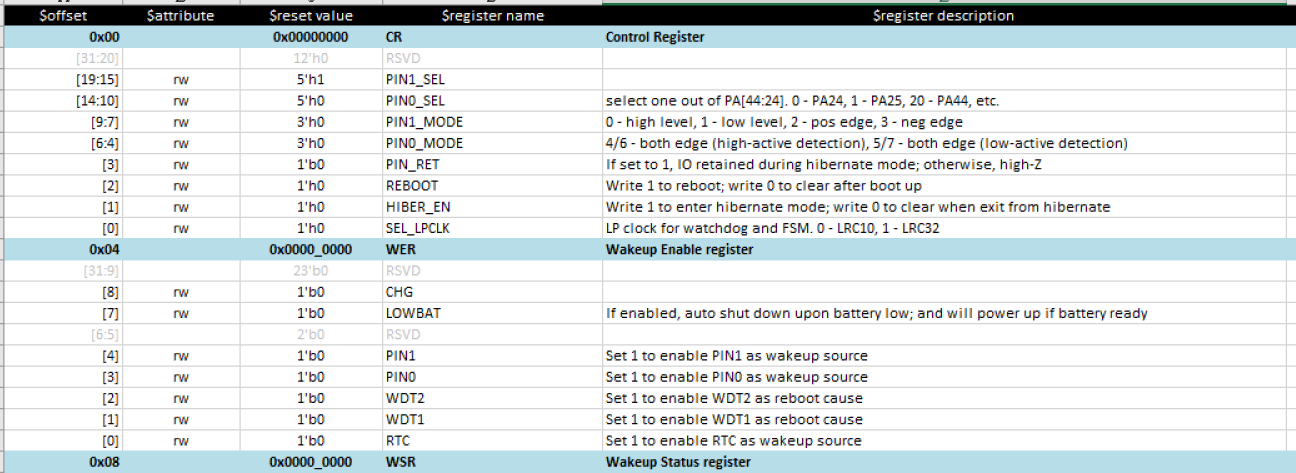
Task: Select the 0x00000000 reset value cell
Action: tap(310, 38)
